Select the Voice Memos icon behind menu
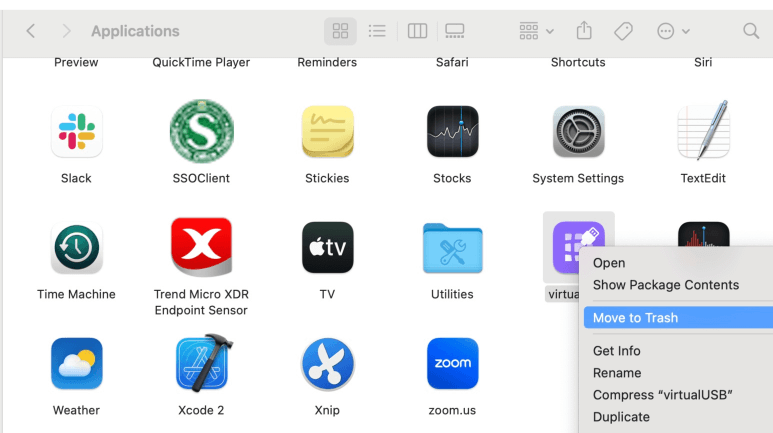This screenshot has width=773, height=433. [703, 234]
